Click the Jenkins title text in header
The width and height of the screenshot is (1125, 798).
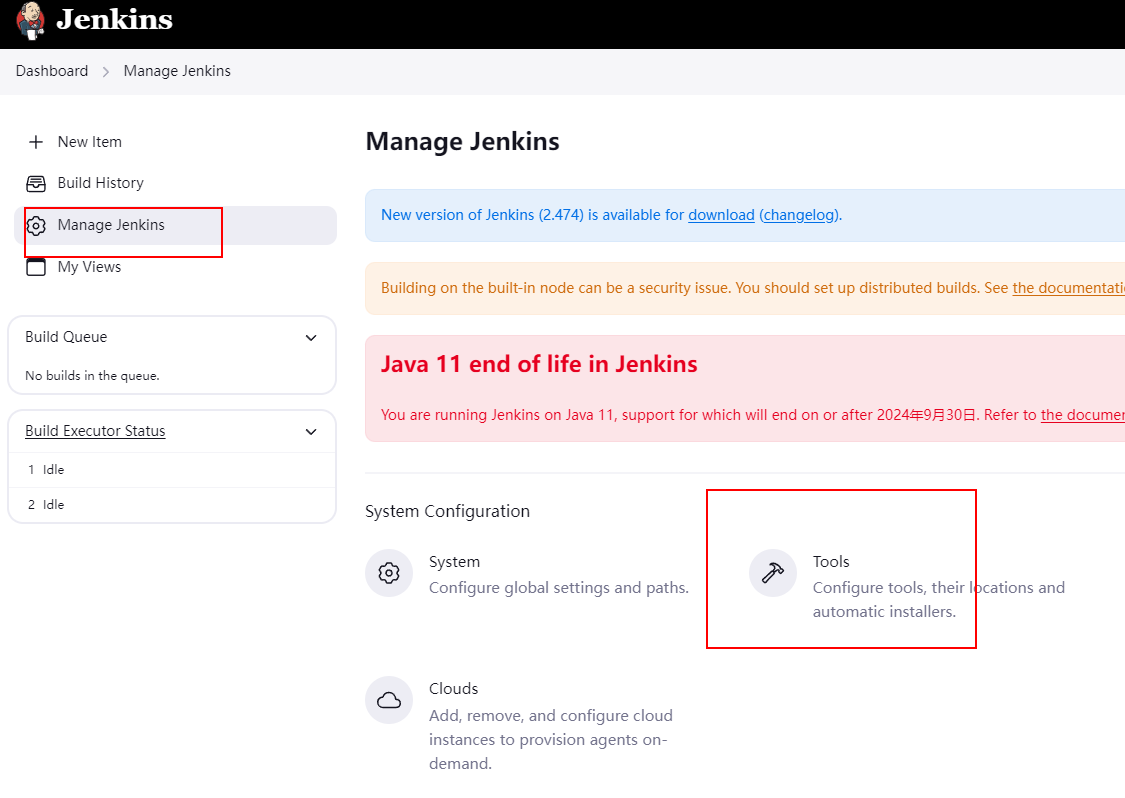click(114, 19)
